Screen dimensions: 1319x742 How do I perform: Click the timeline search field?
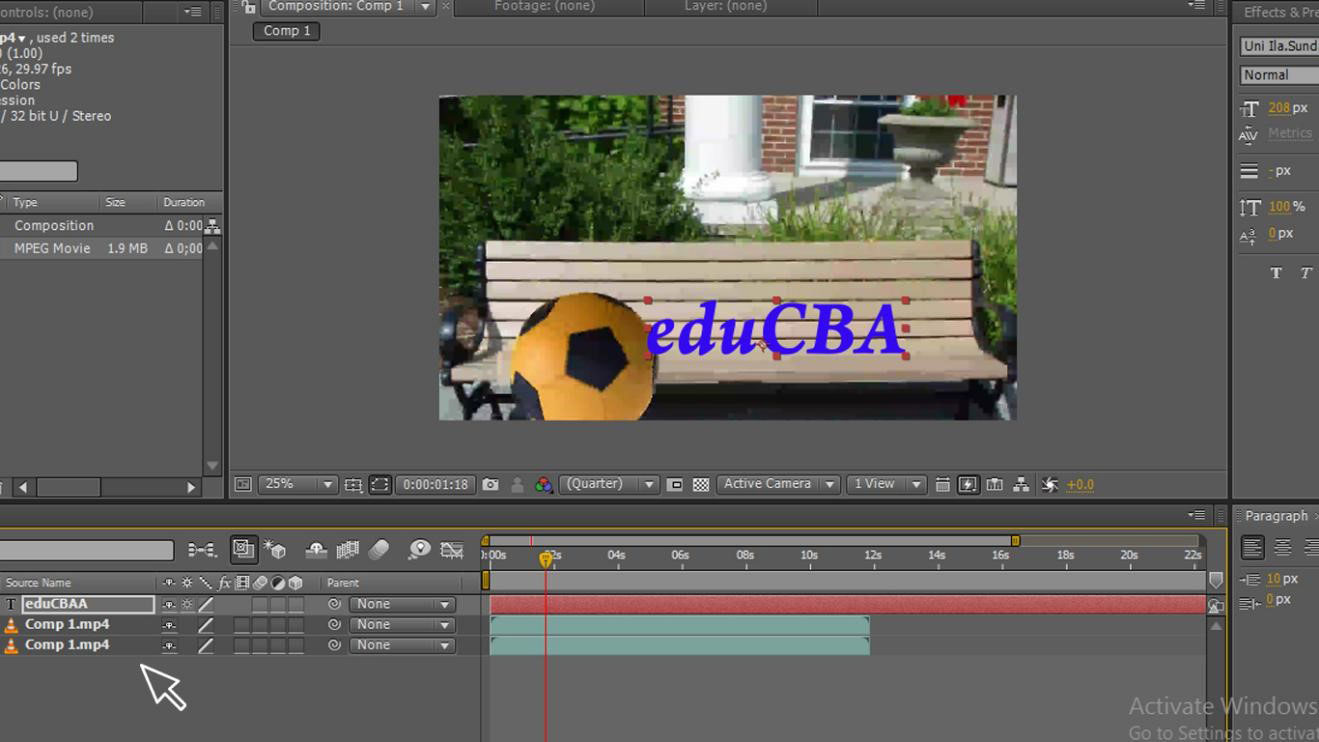coord(87,550)
